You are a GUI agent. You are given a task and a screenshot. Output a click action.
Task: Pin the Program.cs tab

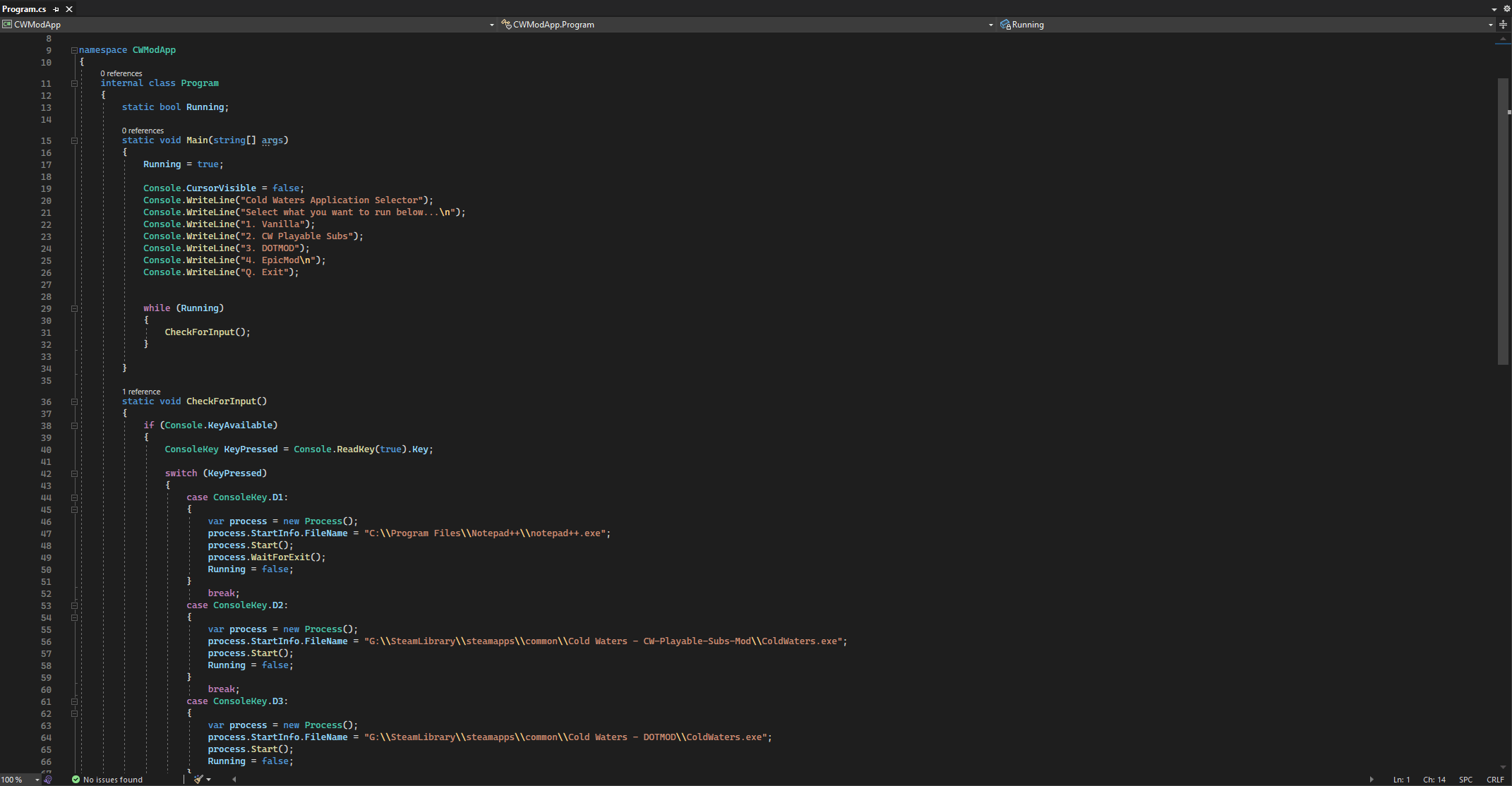[x=56, y=9]
